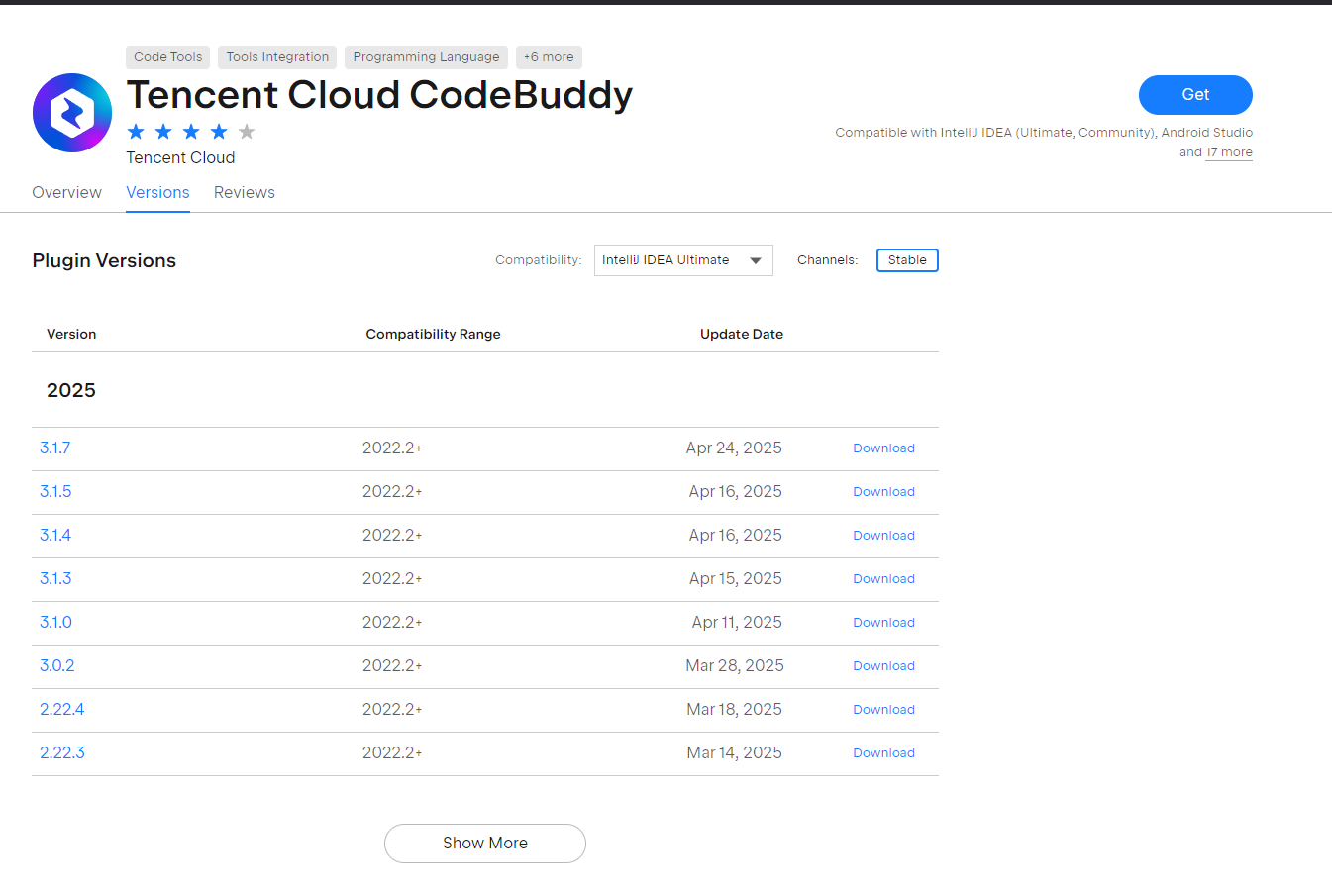Viewport: 1332px width, 896px height.
Task: Expand the +6 more tags
Action: [x=549, y=57]
